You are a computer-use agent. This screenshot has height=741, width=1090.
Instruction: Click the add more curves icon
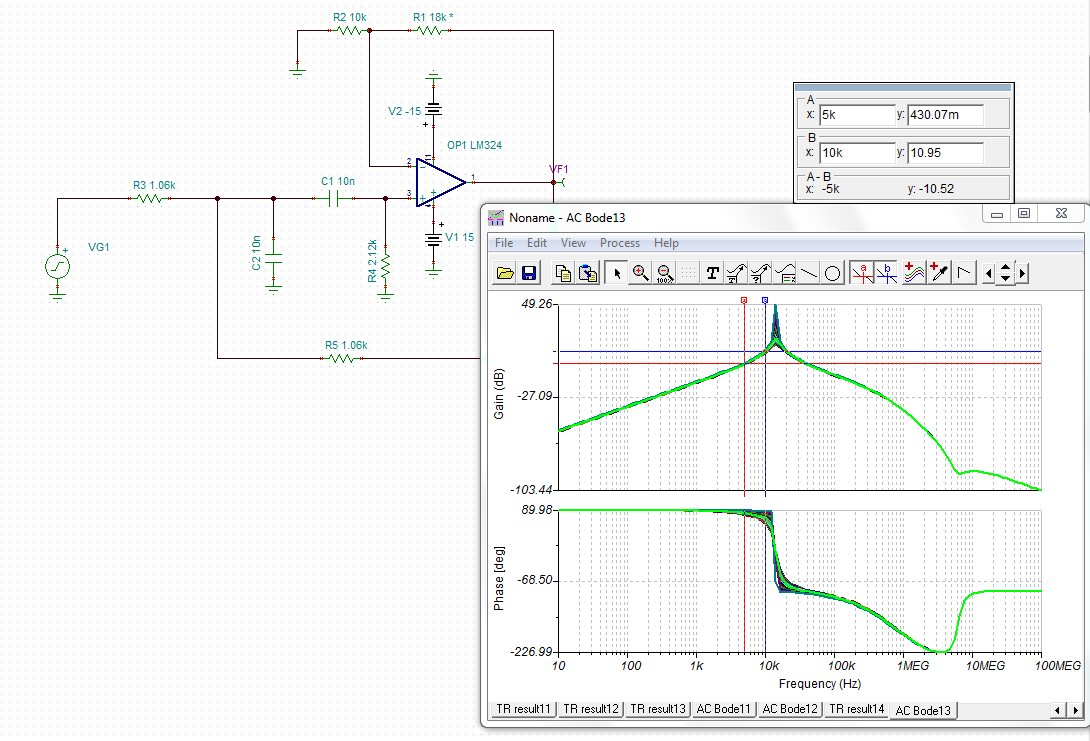point(913,272)
